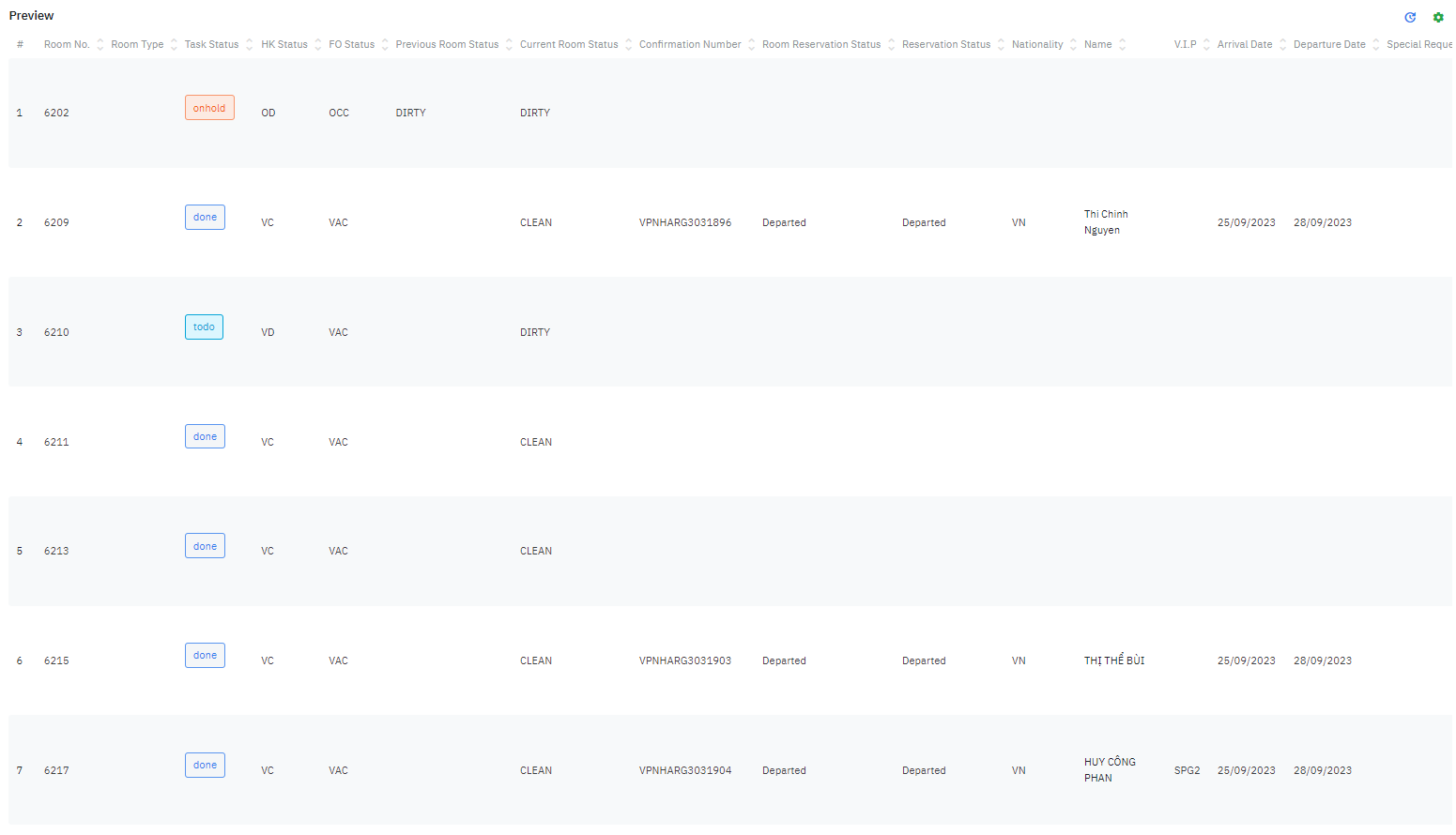Sort by HK Status column arrows
The width and height of the screenshot is (1456, 835).
tap(318, 45)
